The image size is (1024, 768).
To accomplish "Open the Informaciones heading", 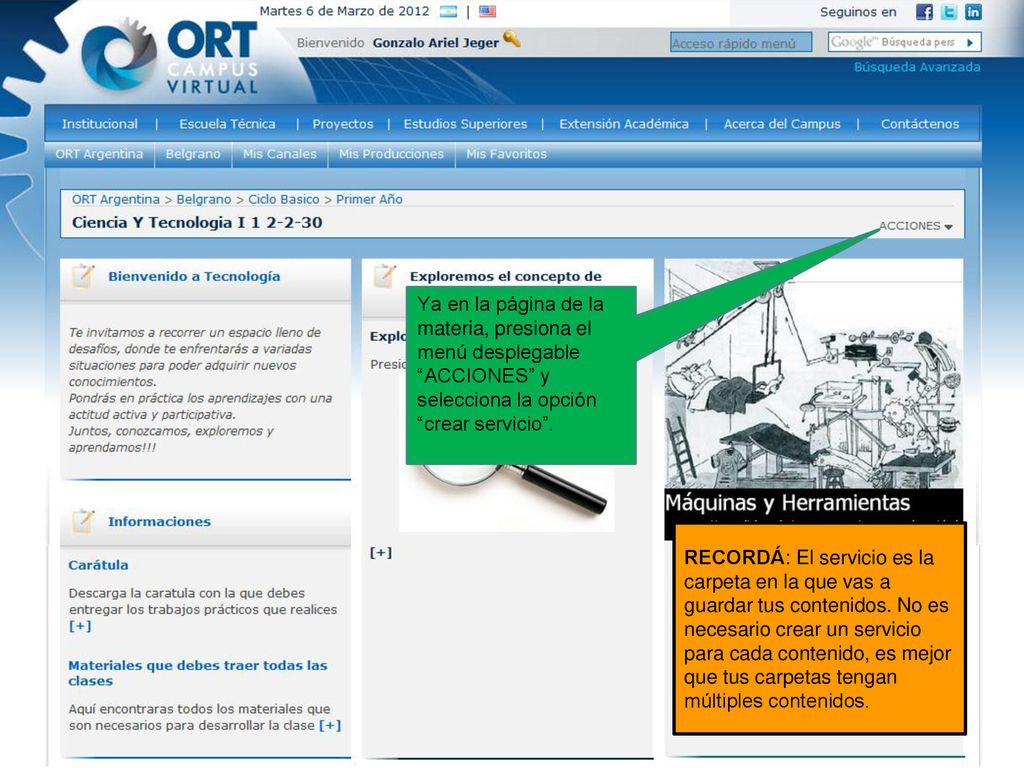I will click(x=159, y=521).
